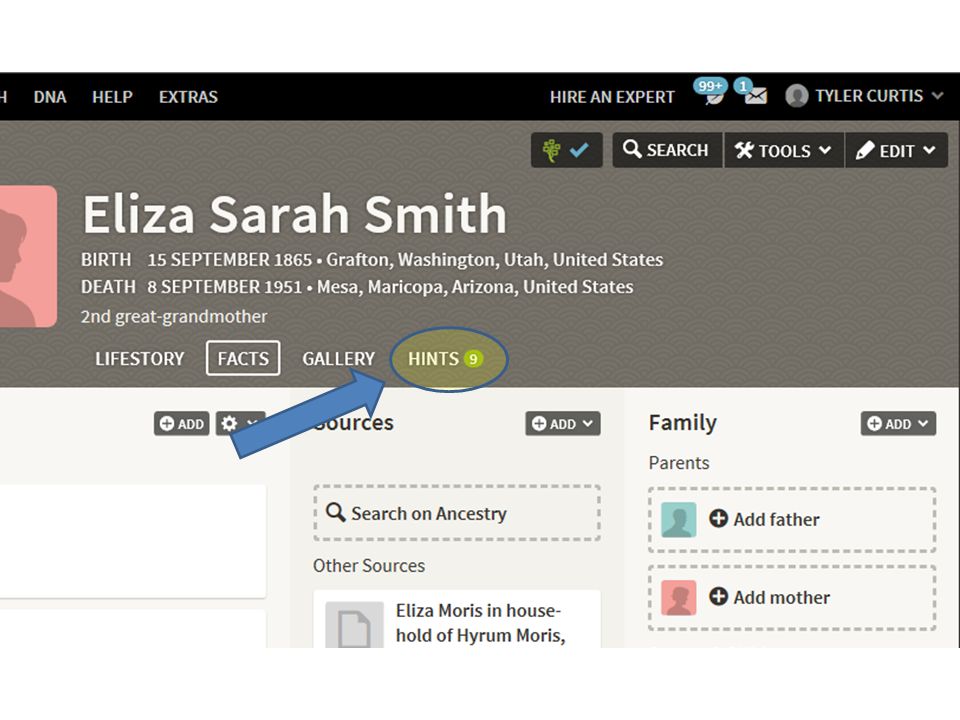This screenshot has width=960, height=720.
Task: Click the father silhouette avatar icon
Action: pos(678,520)
